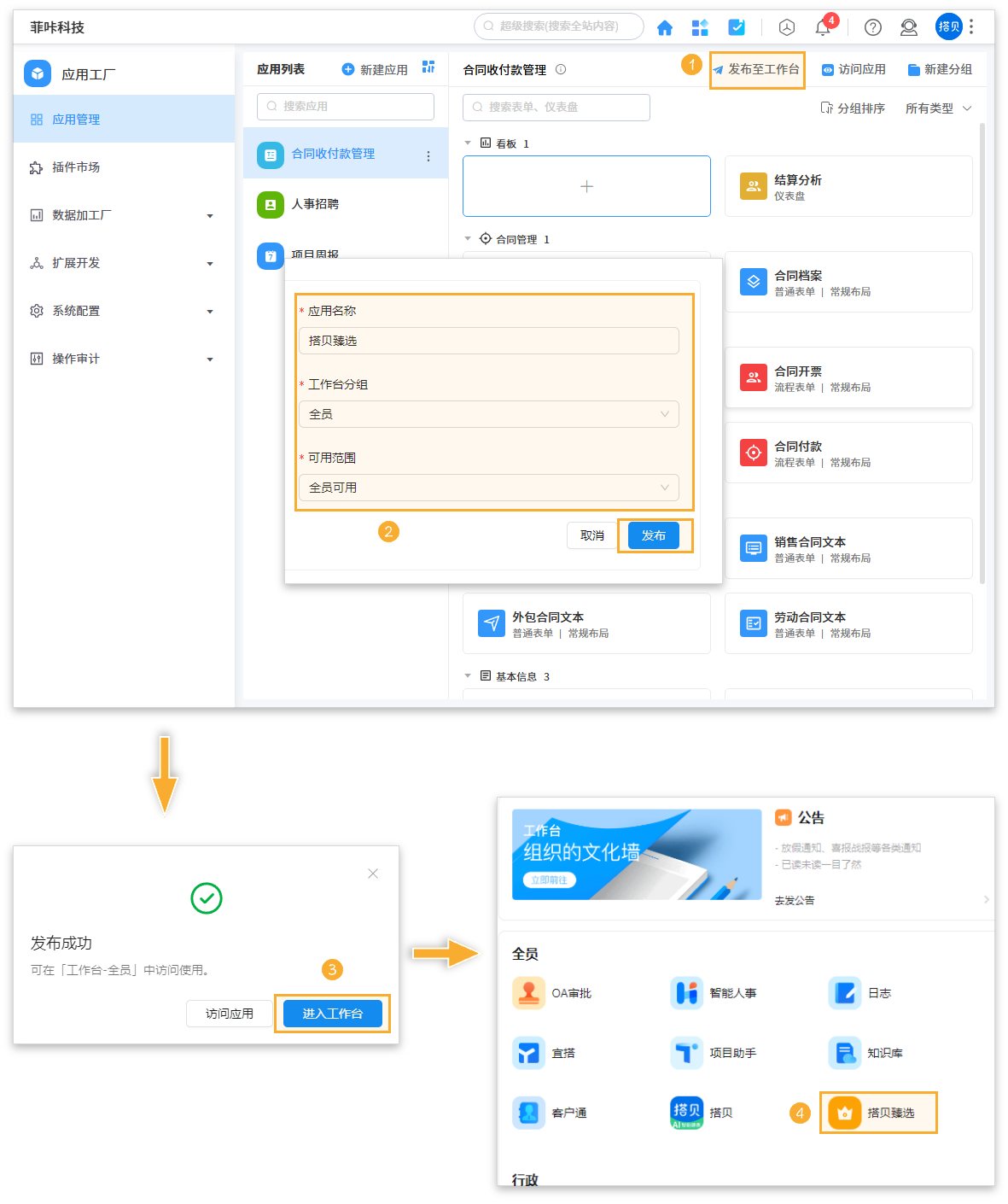Click the 搜索表单、仪表盘 search field
Viewport: 1008px width, 1204px height.
(556, 107)
